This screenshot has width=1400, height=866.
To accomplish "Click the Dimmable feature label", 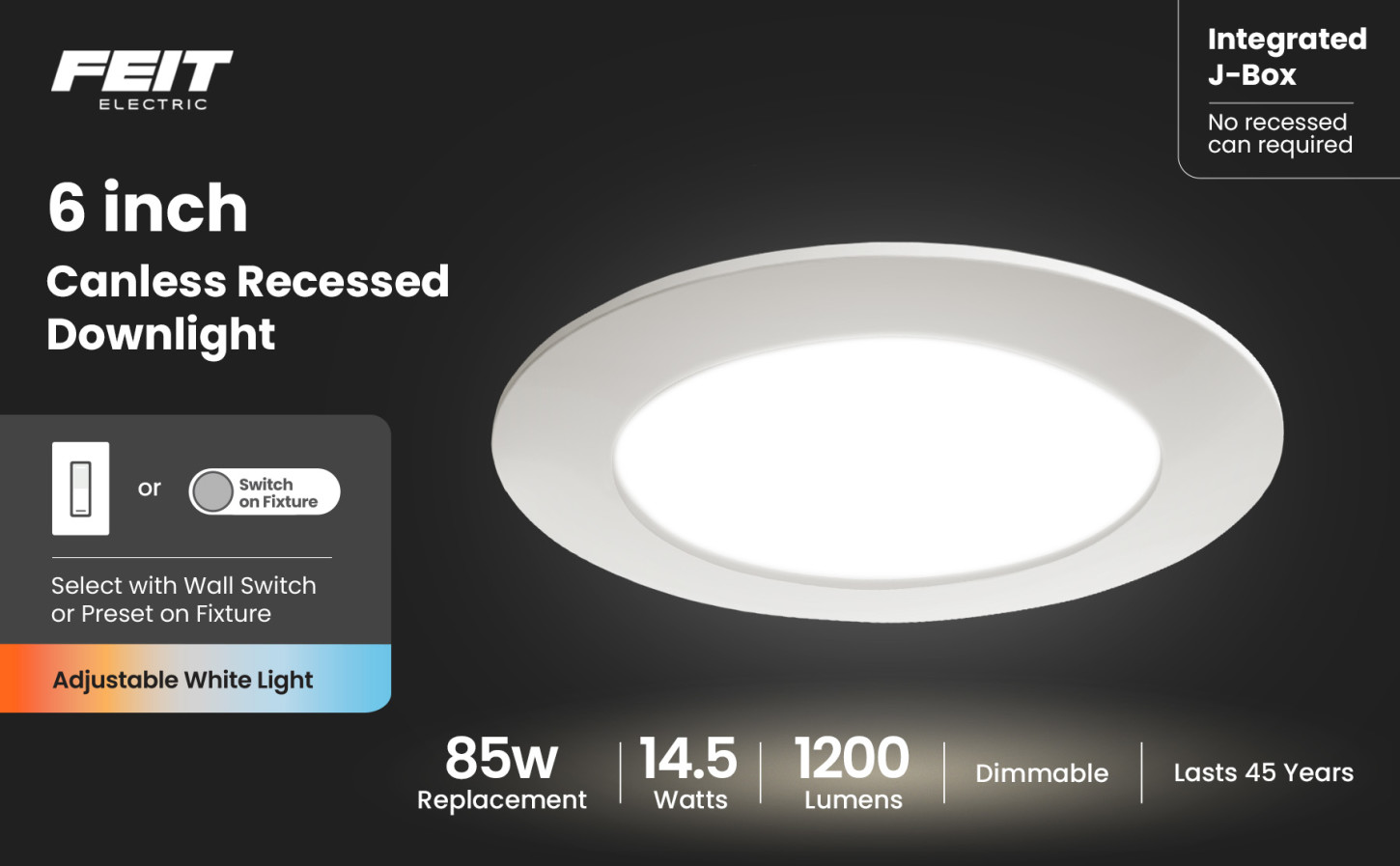I will pos(1042,773).
